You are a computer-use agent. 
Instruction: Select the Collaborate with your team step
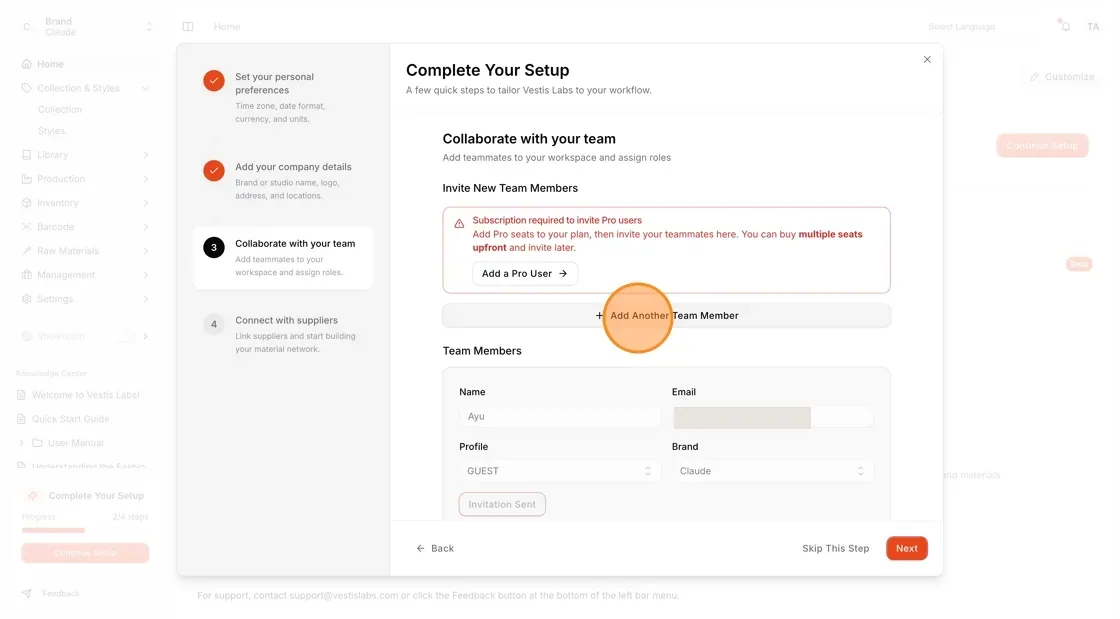(x=283, y=258)
